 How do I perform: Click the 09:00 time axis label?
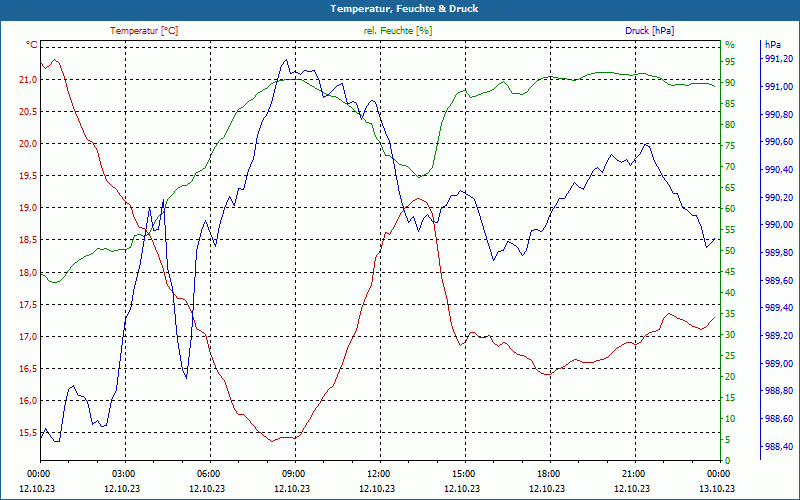click(293, 474)
